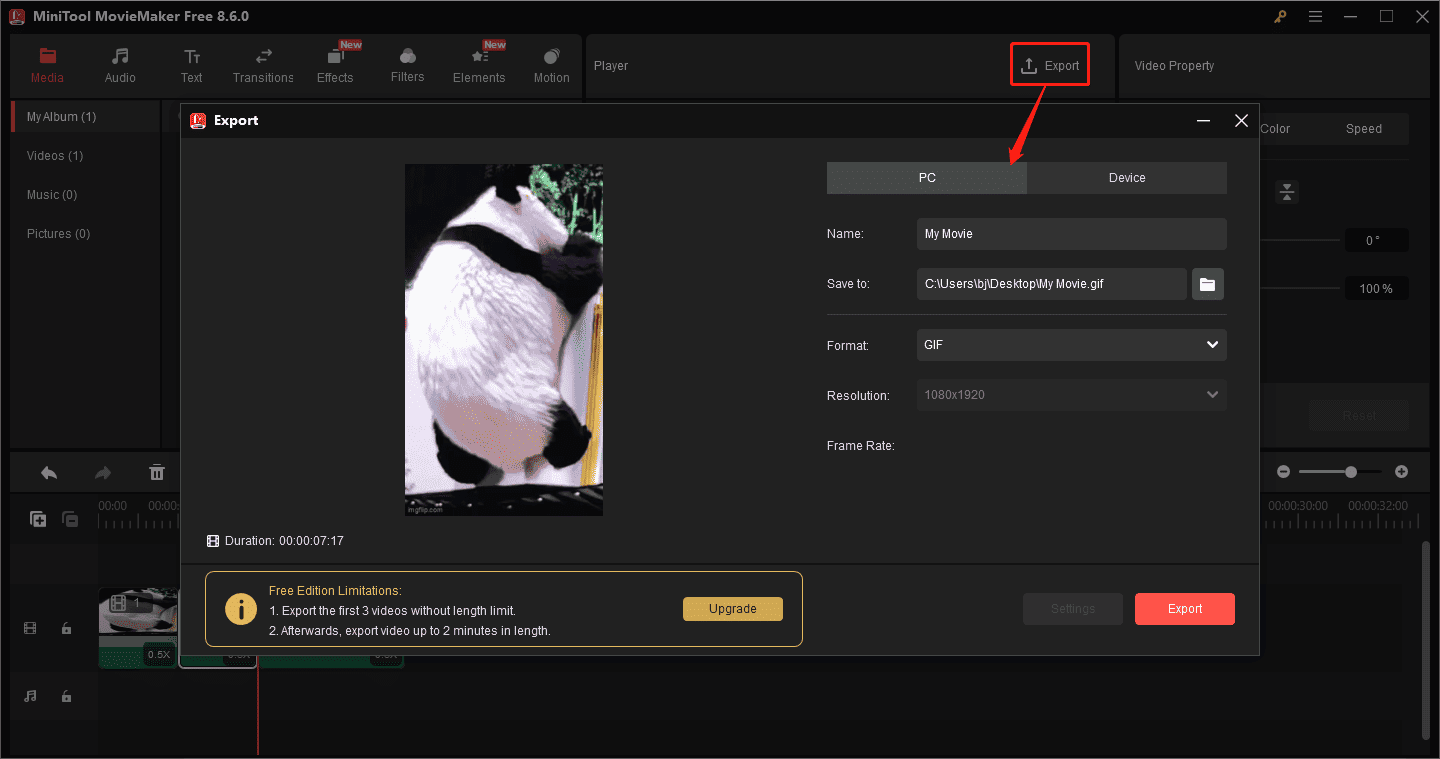
Task: Click the zoom in plus icon
Action: [x=1401, y=472]
